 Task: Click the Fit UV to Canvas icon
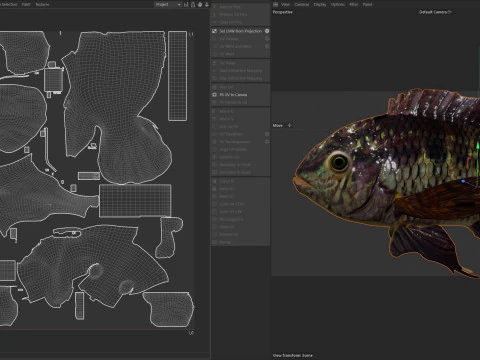214,95
